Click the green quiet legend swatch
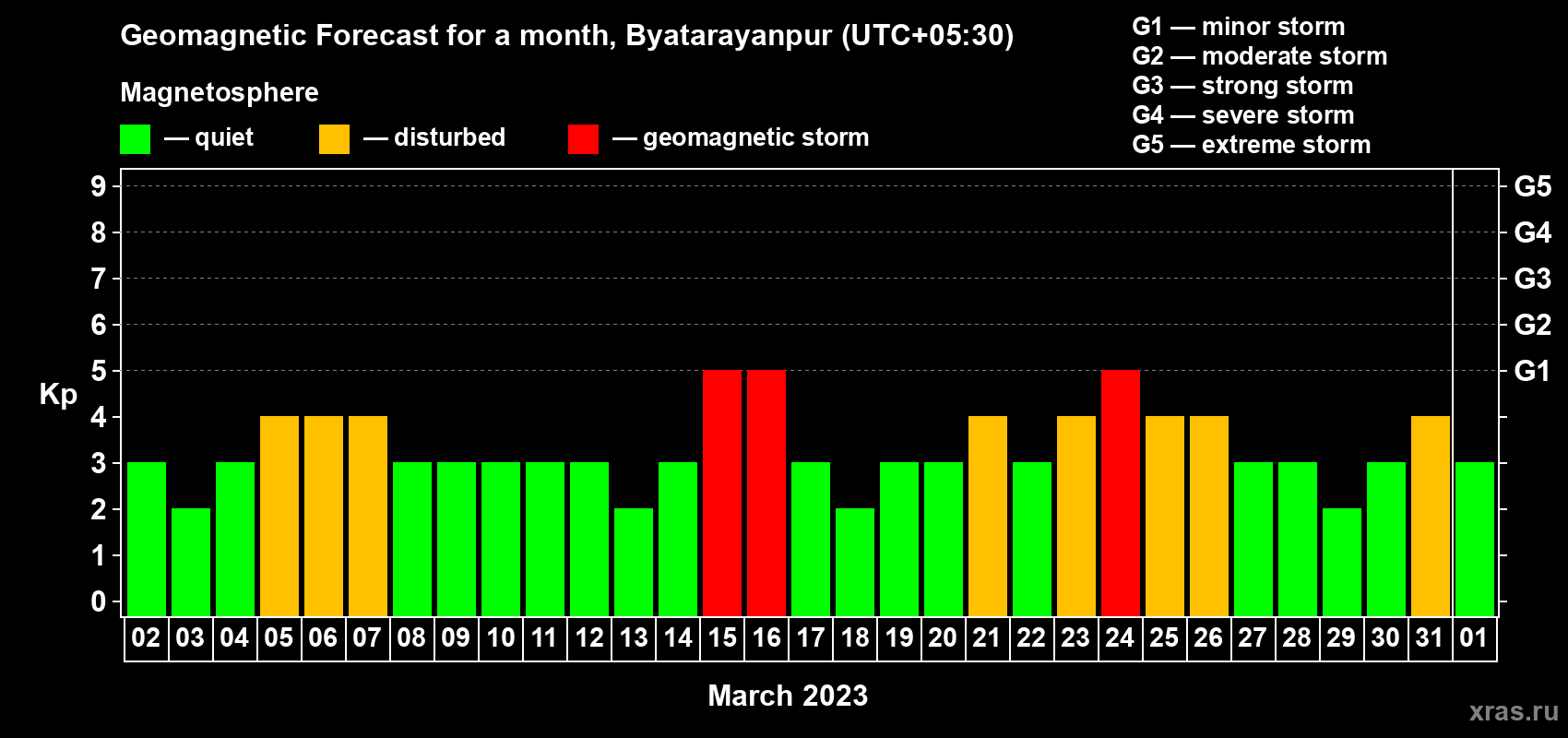 click(x=135, y=139)
